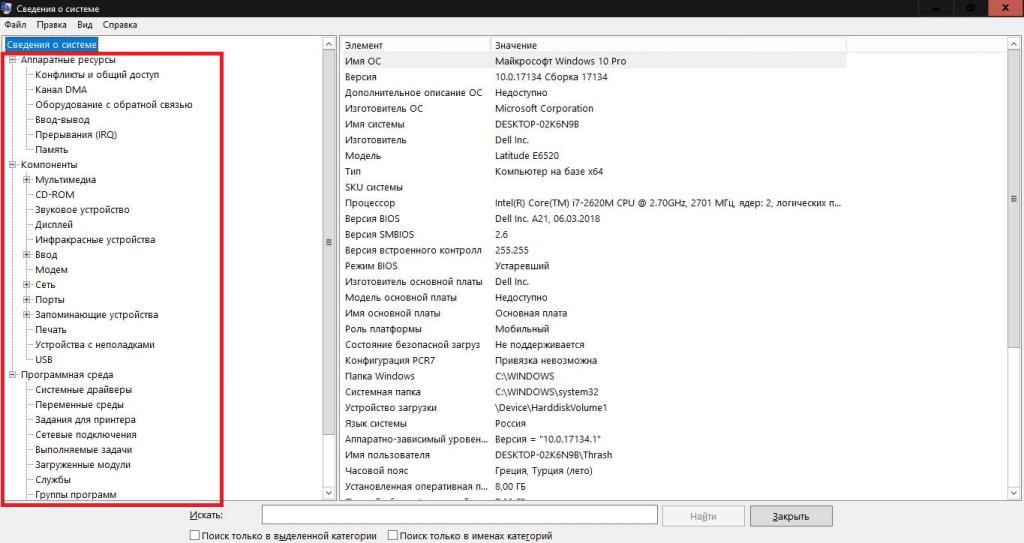Enable 'Поиск только в именах категорий' checkbox
This screenshot has width=1024, height=543.
coord(392,535)
